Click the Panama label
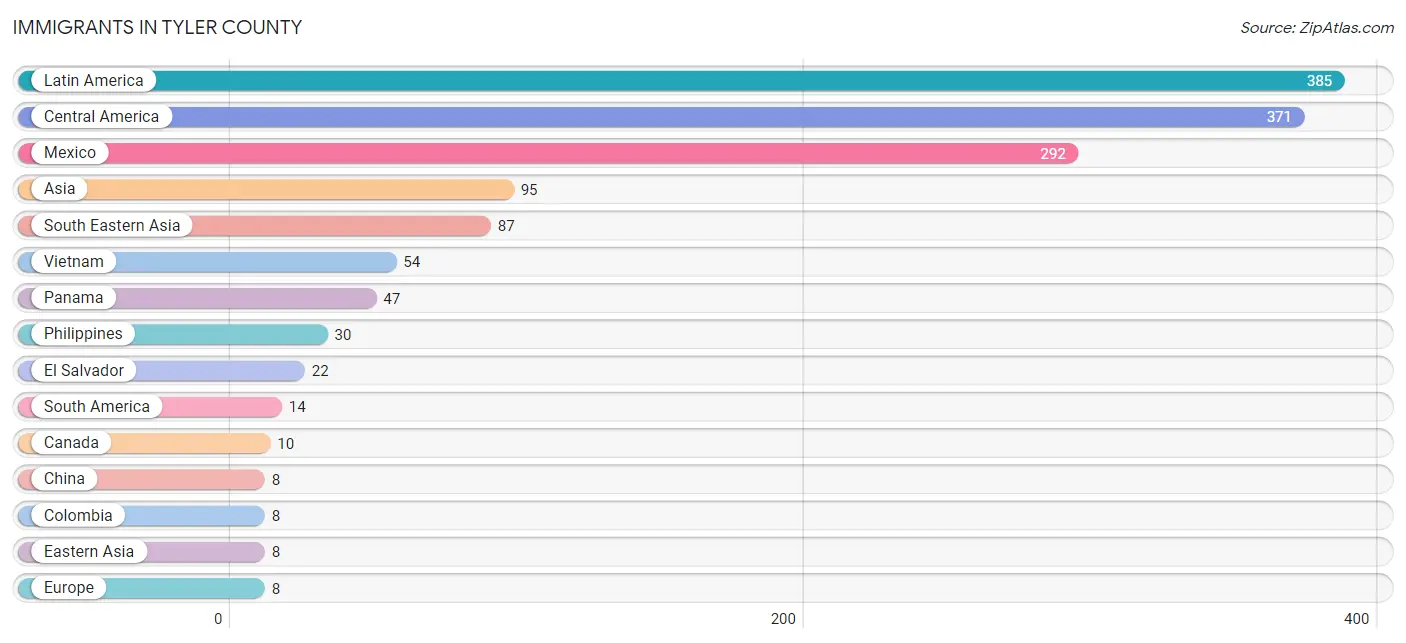Viewport: 1406px width, 643px height. (x=73, y=298)
